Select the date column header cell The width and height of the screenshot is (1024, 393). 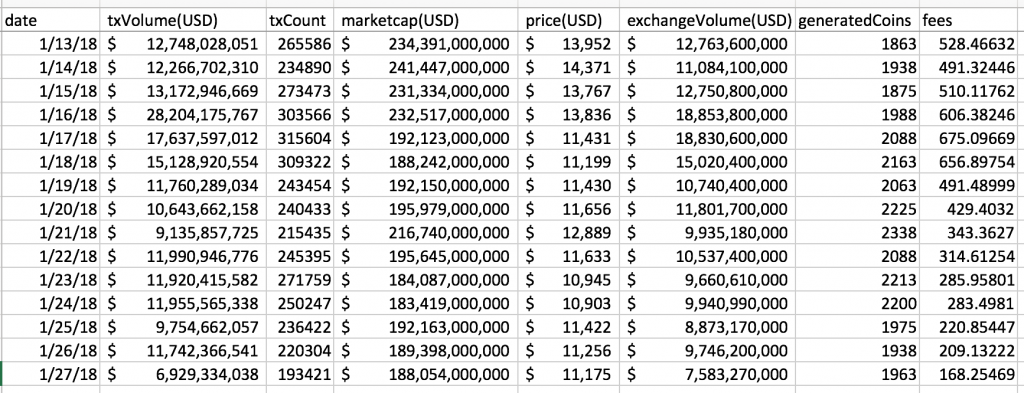[x=51, y=20]
